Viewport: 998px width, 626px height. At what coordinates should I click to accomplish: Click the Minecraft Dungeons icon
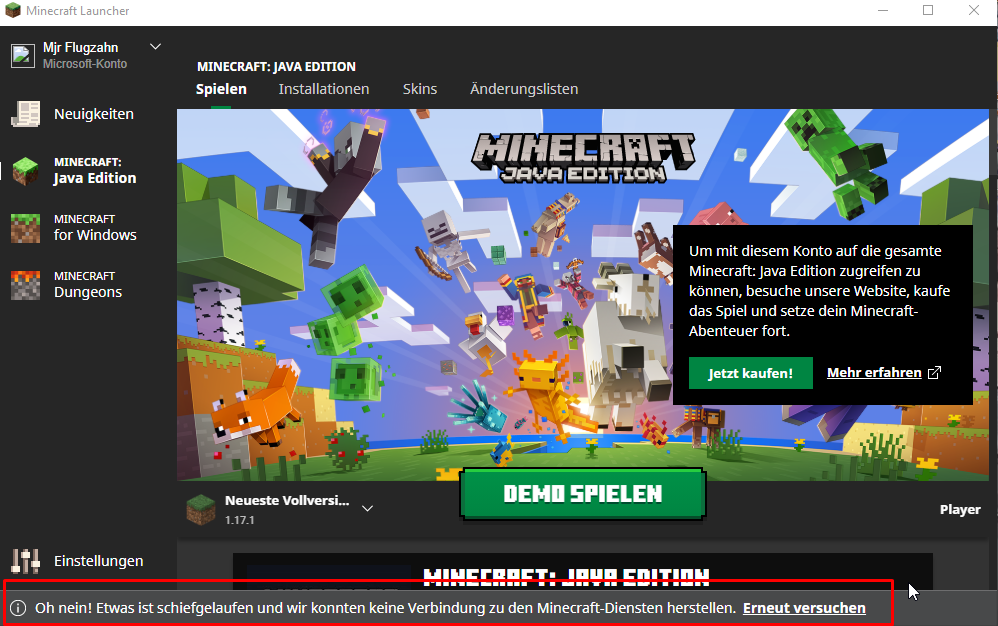pyautogui.click(x=25, y=285)
